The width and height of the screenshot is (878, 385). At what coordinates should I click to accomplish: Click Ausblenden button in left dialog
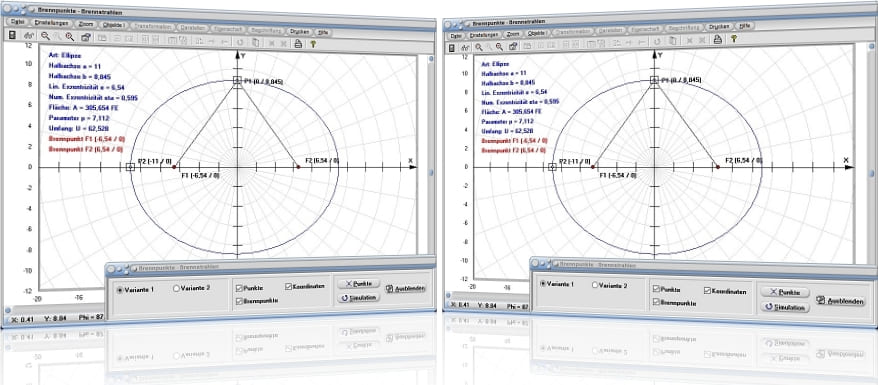pos(406,289)
